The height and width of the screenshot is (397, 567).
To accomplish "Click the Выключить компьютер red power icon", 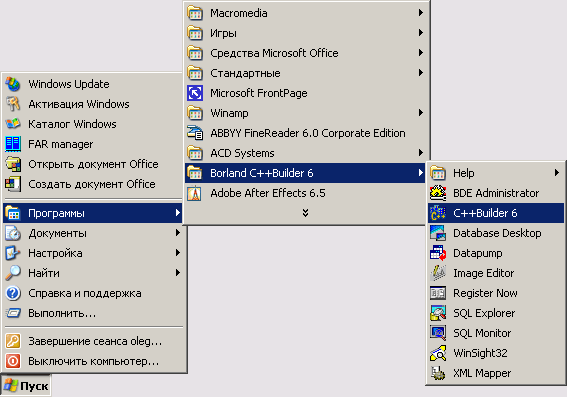I will tap(13, 361).
